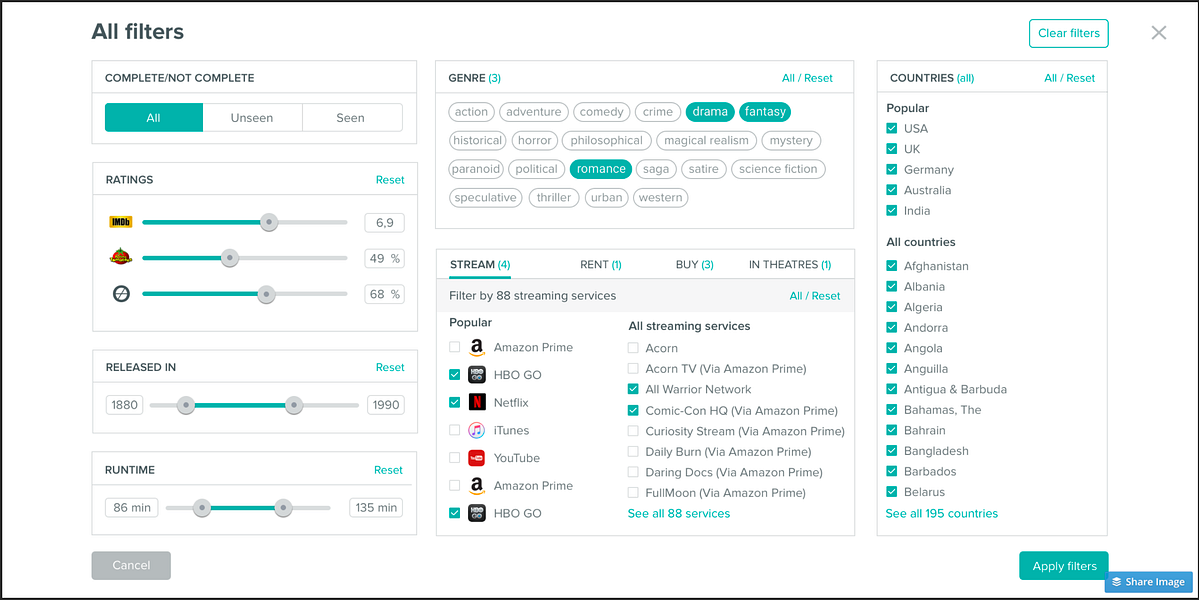Reset the Ratings section
The image size is (1199, 600).
coord(390,180)
